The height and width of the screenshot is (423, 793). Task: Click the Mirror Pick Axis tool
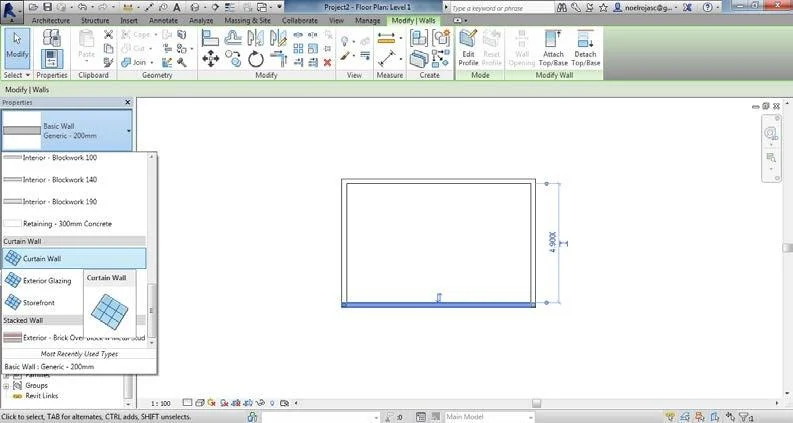coord(255,38)
